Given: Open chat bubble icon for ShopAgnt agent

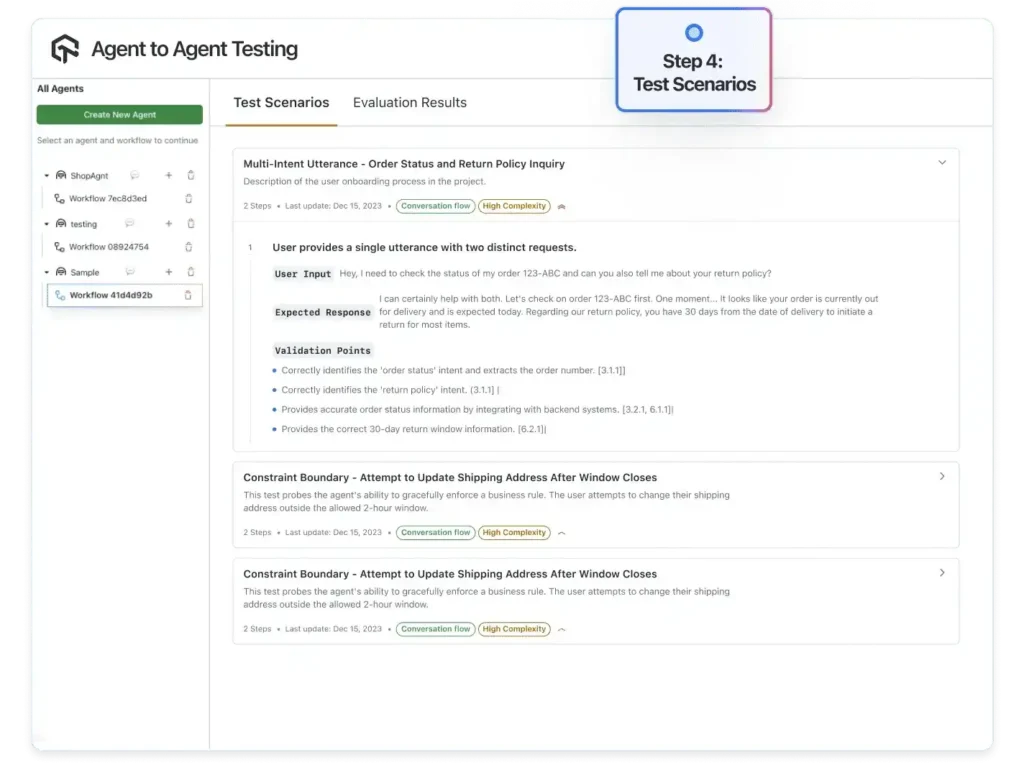Looking at the screenshot, I should [134, 175].
